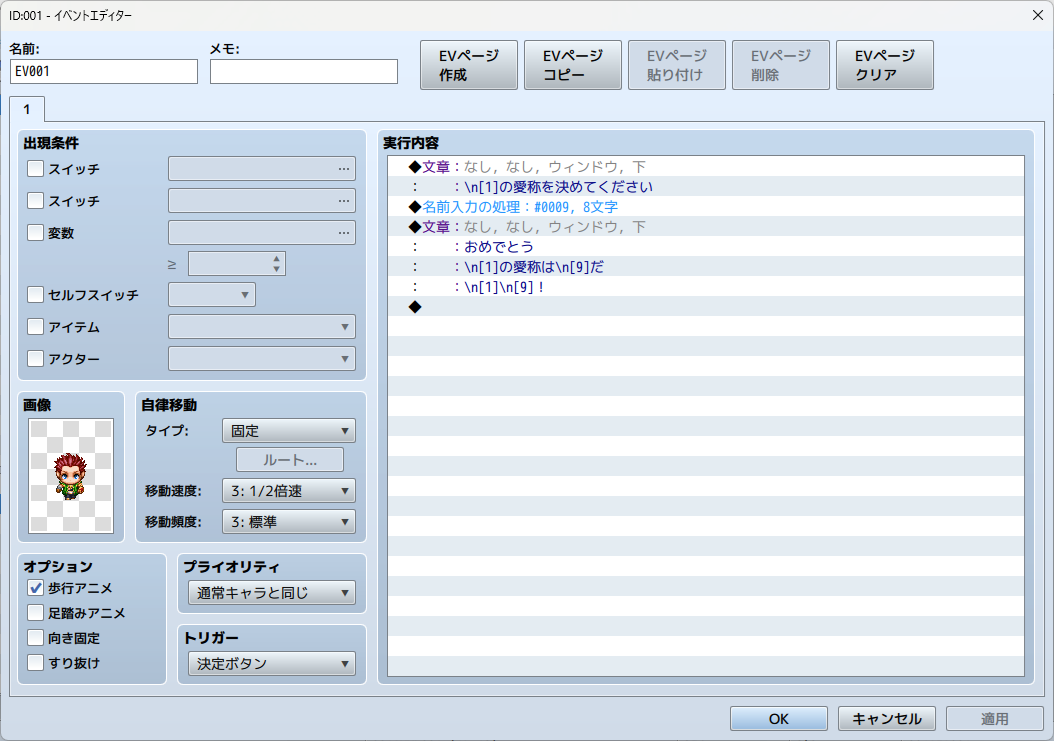Enable the 変数 condition checkbox
The width and height of the screenshot is (1054, 741).
[x=36, y=233]
